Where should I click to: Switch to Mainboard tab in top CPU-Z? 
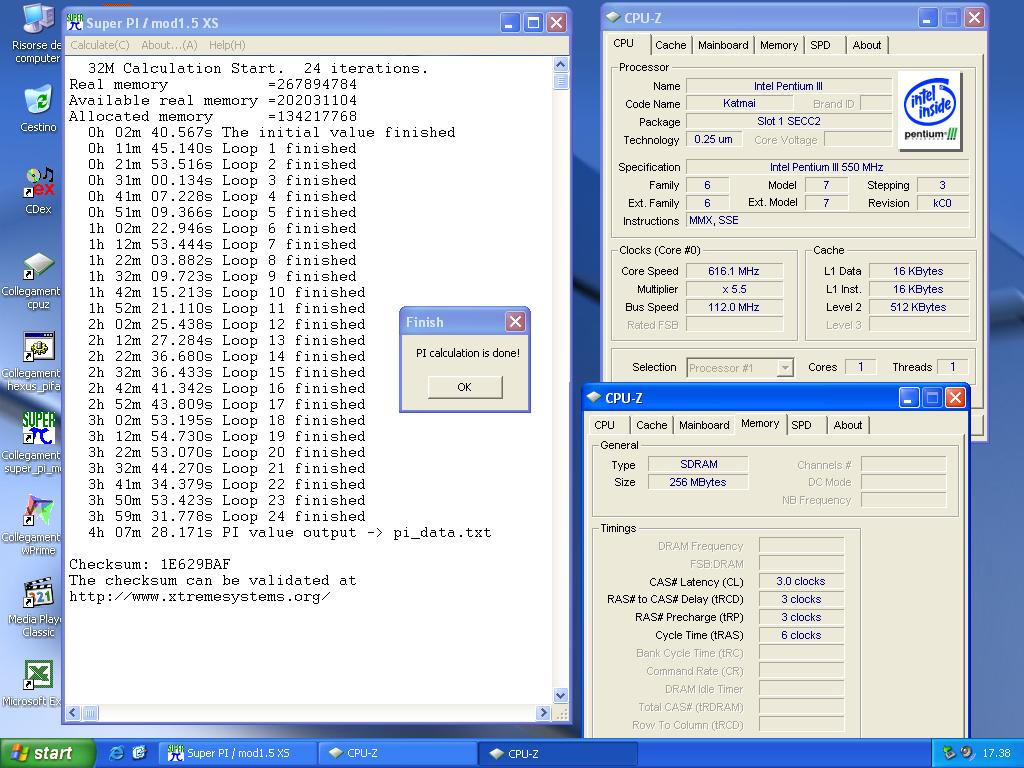(723, 45)
